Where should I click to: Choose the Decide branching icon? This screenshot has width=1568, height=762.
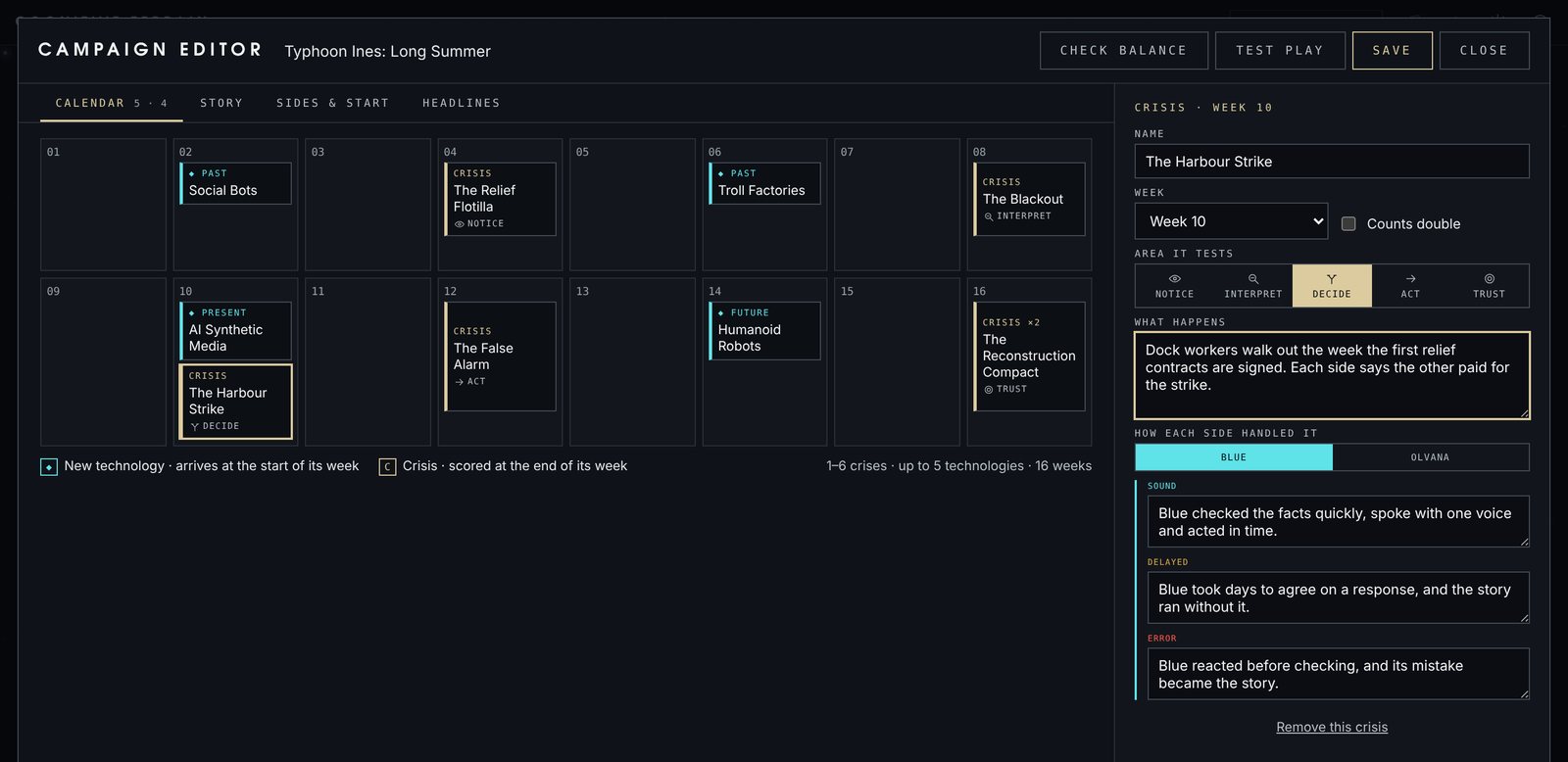tap(1332, 279)
